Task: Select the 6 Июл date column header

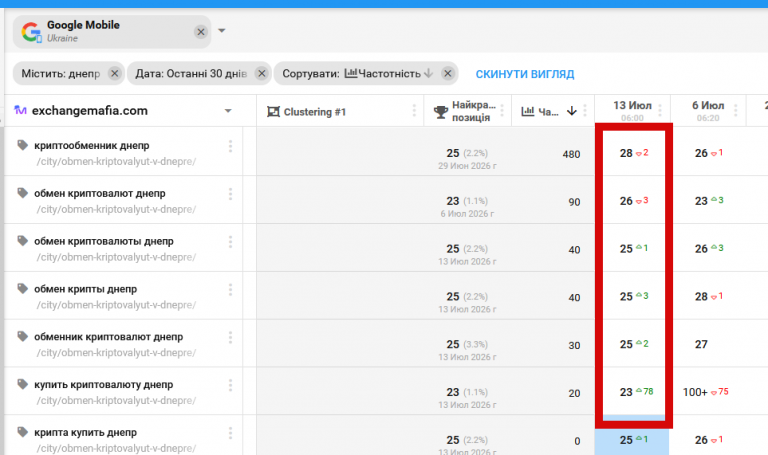Action: [708, 111]
